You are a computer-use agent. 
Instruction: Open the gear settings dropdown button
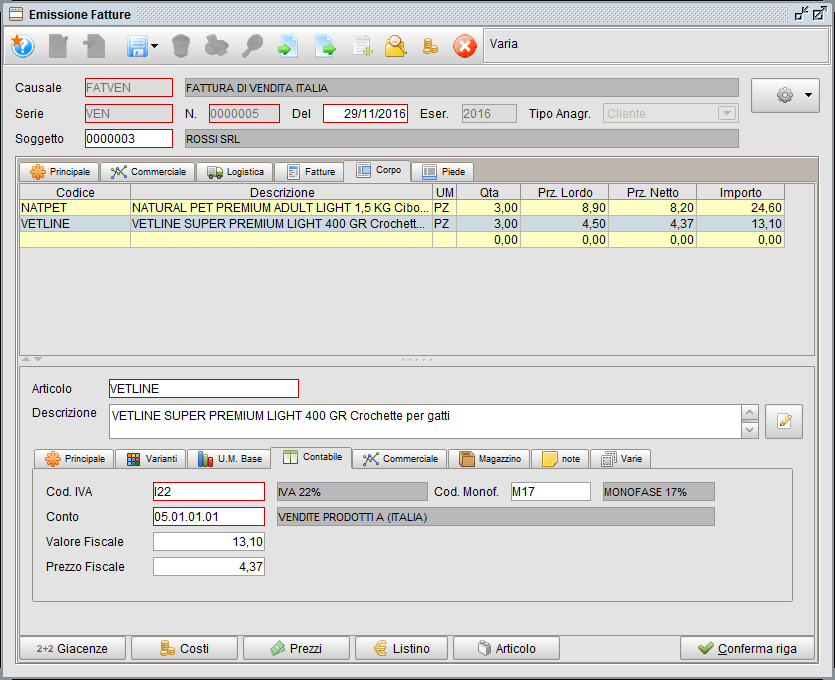pyautogui.click(x=785, y=95)
